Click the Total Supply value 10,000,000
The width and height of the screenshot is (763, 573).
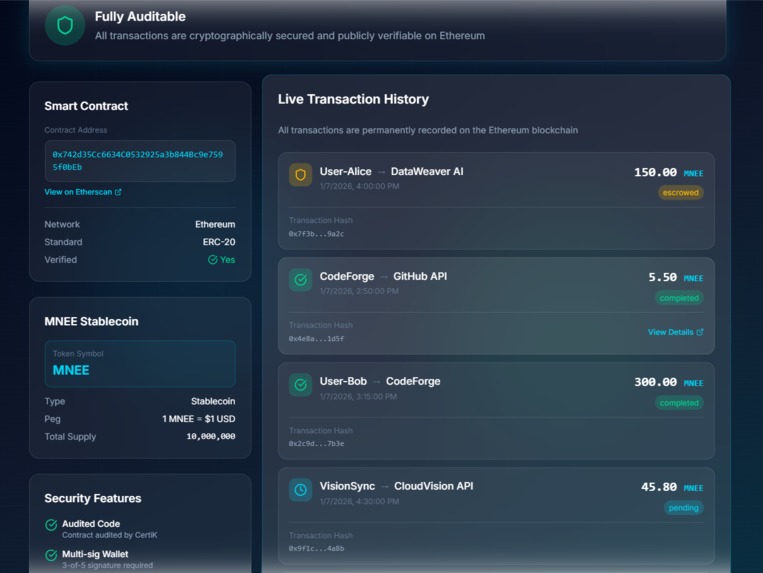click(x=211, y=437)
